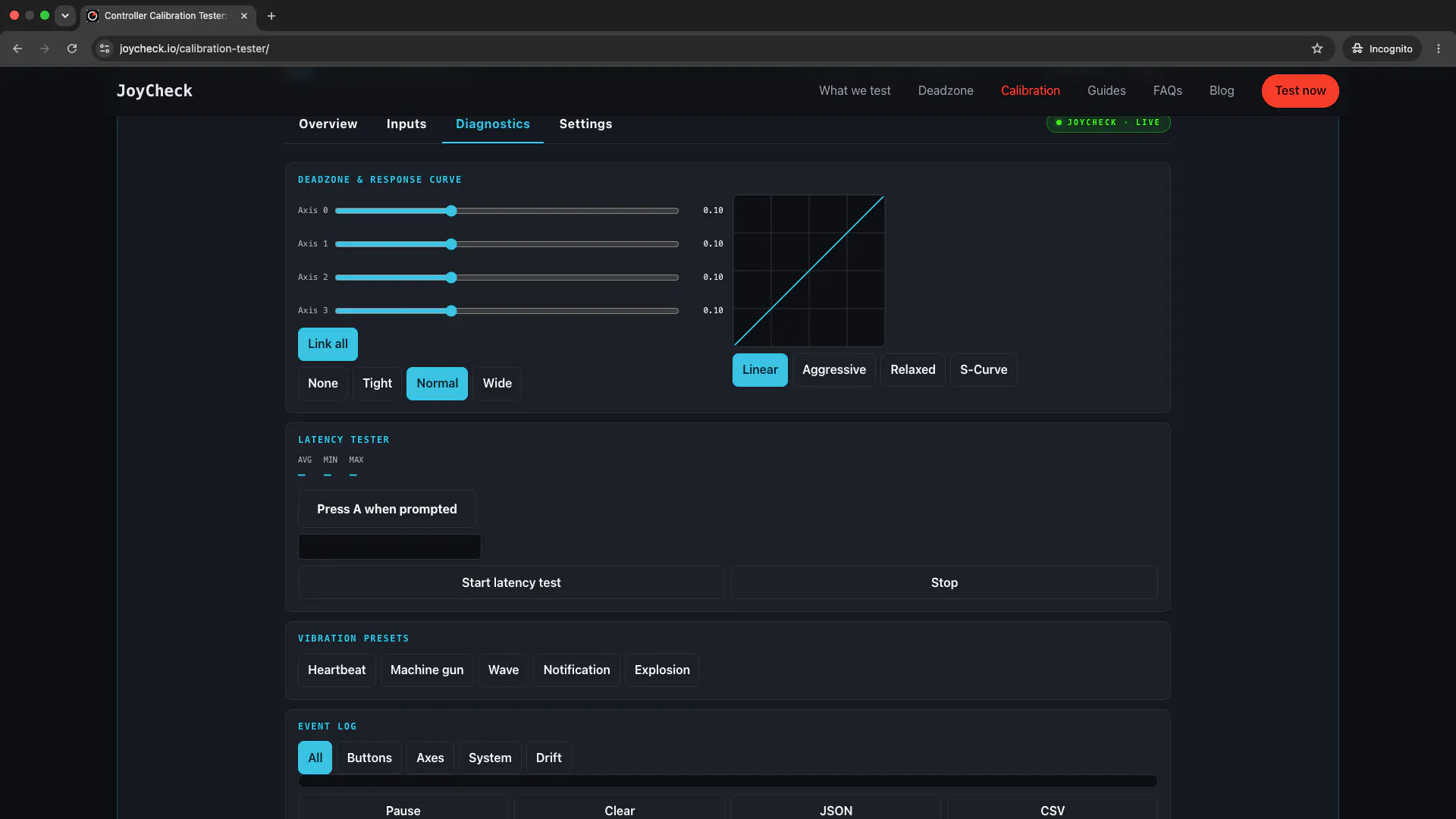The height and width of the screenshot is (819, 1456).
Task: Reload the page using the refresh icon
Action: 72,49
